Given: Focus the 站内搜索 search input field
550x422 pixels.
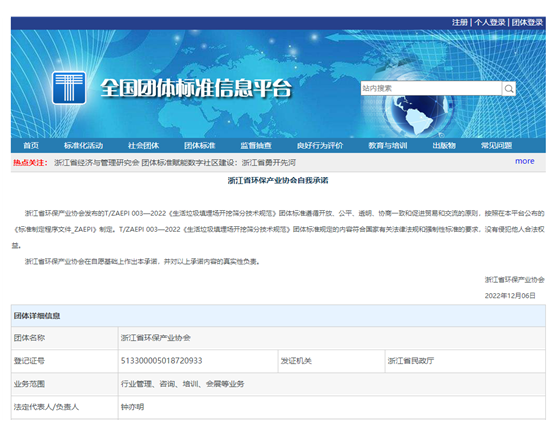Looking at the screenshot, I should click(x=431, y=88).
